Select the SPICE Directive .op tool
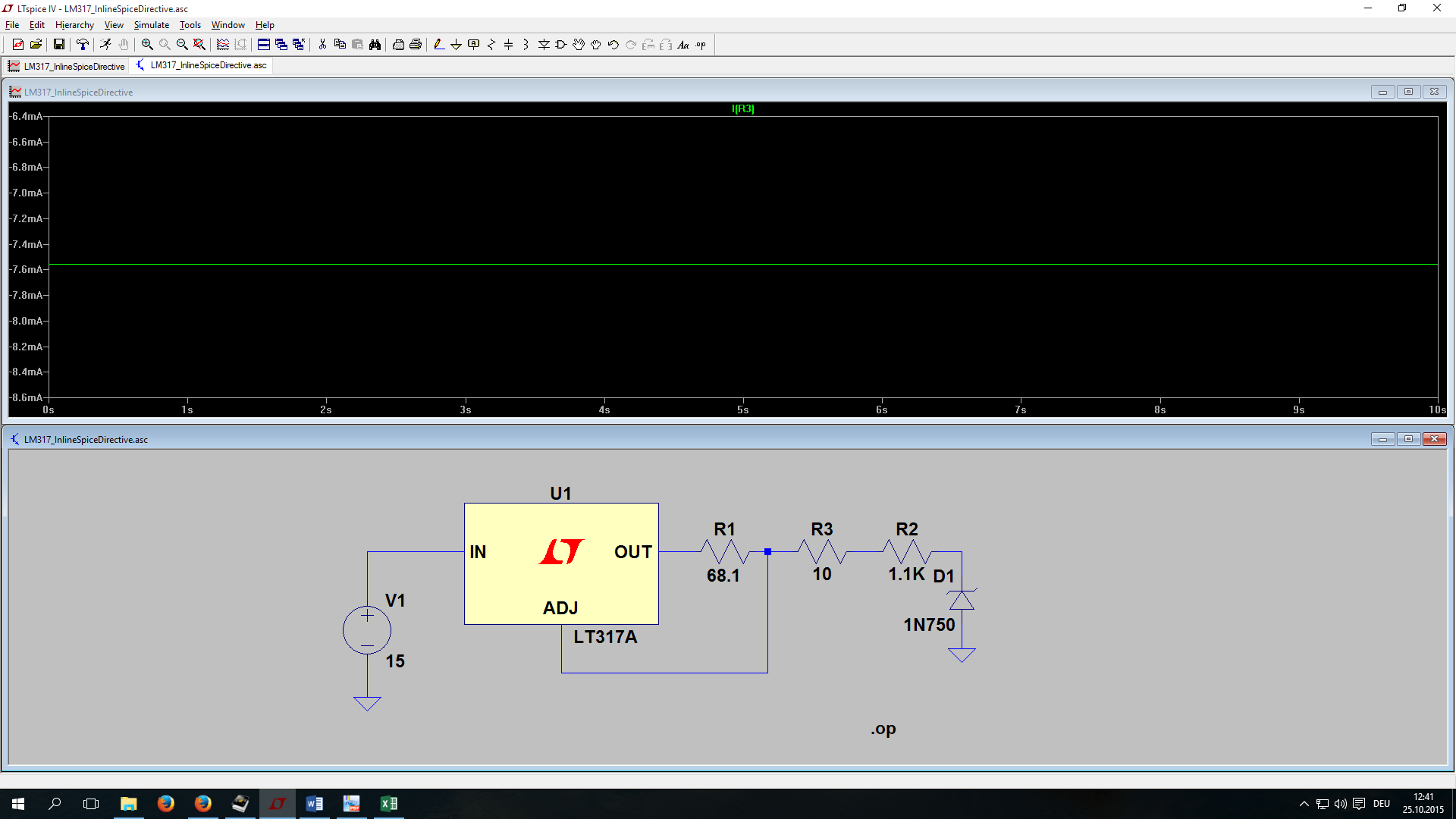 click(x=701, y=45)
